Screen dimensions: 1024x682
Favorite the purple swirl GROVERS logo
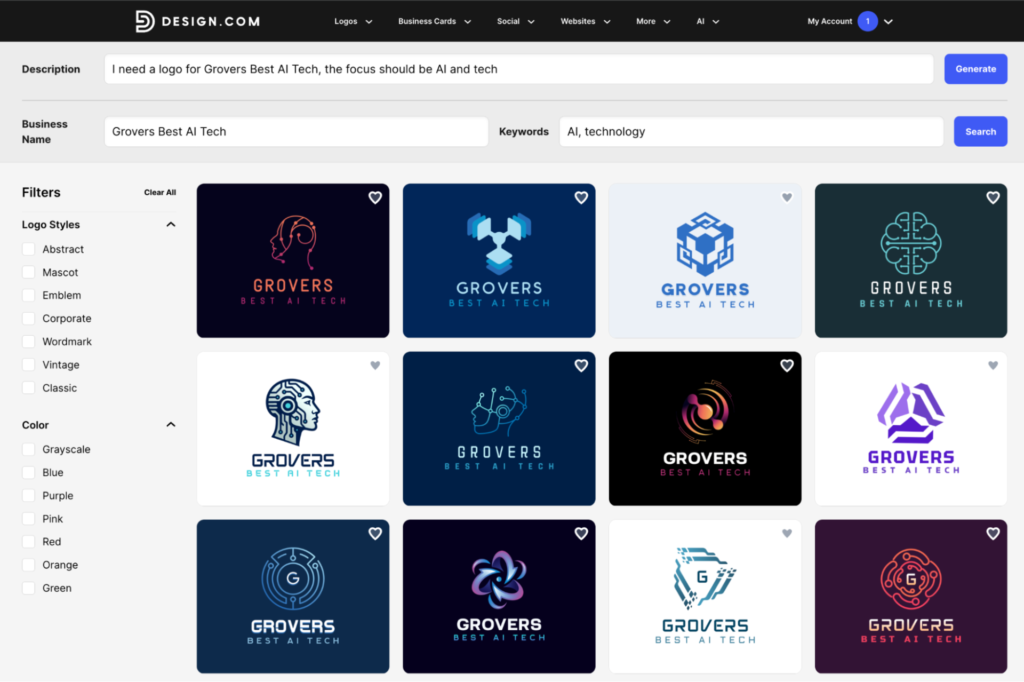coord(581,534)
